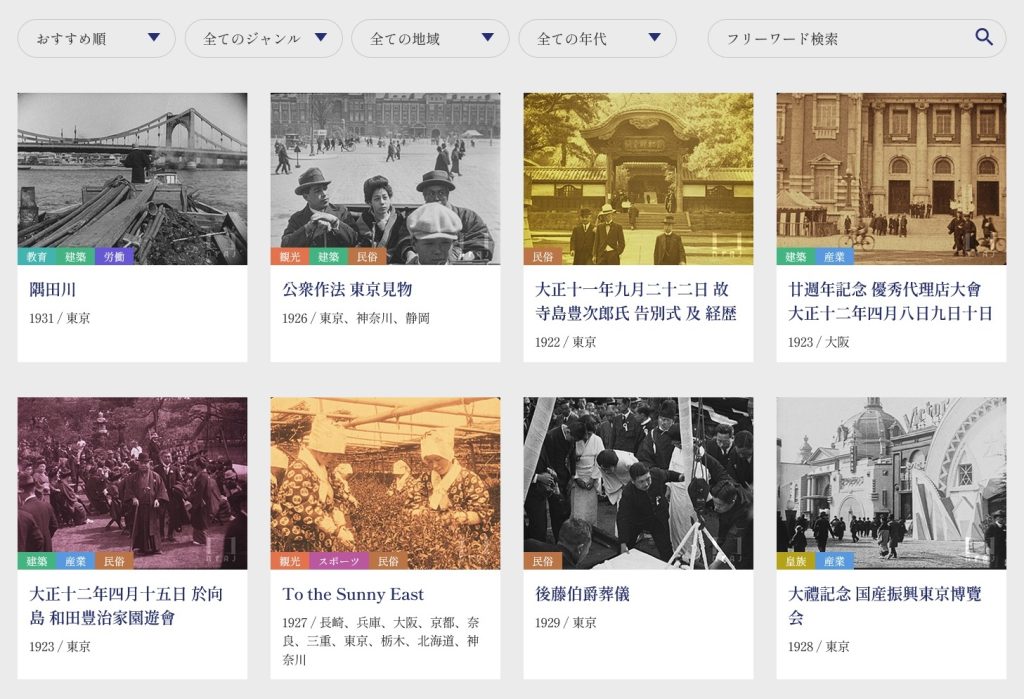Open the 後藤伯爵葬儀 title link
Viewport: 1024px width, 699px height.
coord(582,594)
